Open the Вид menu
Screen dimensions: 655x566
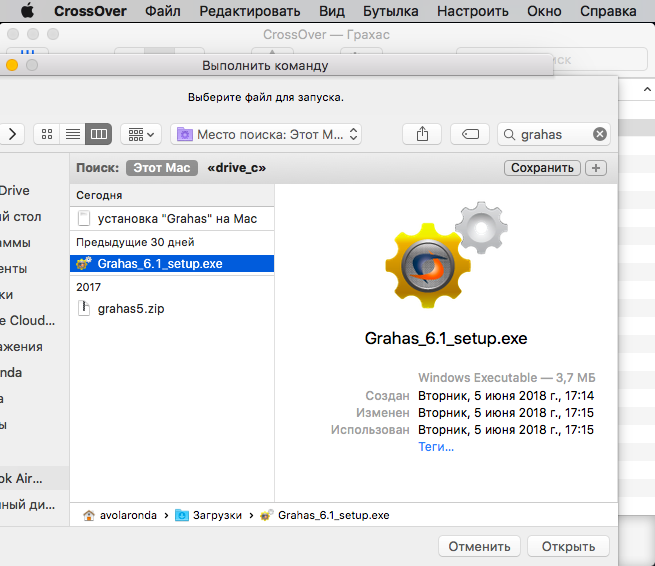(x=332, y=11)
